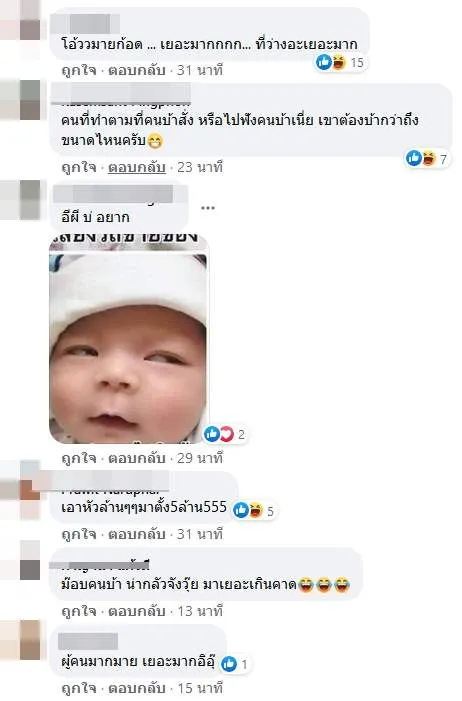Like the baby photo comment at 29 นาที
The width and height of the screenshot is (462, 701).
click(79, 458)
